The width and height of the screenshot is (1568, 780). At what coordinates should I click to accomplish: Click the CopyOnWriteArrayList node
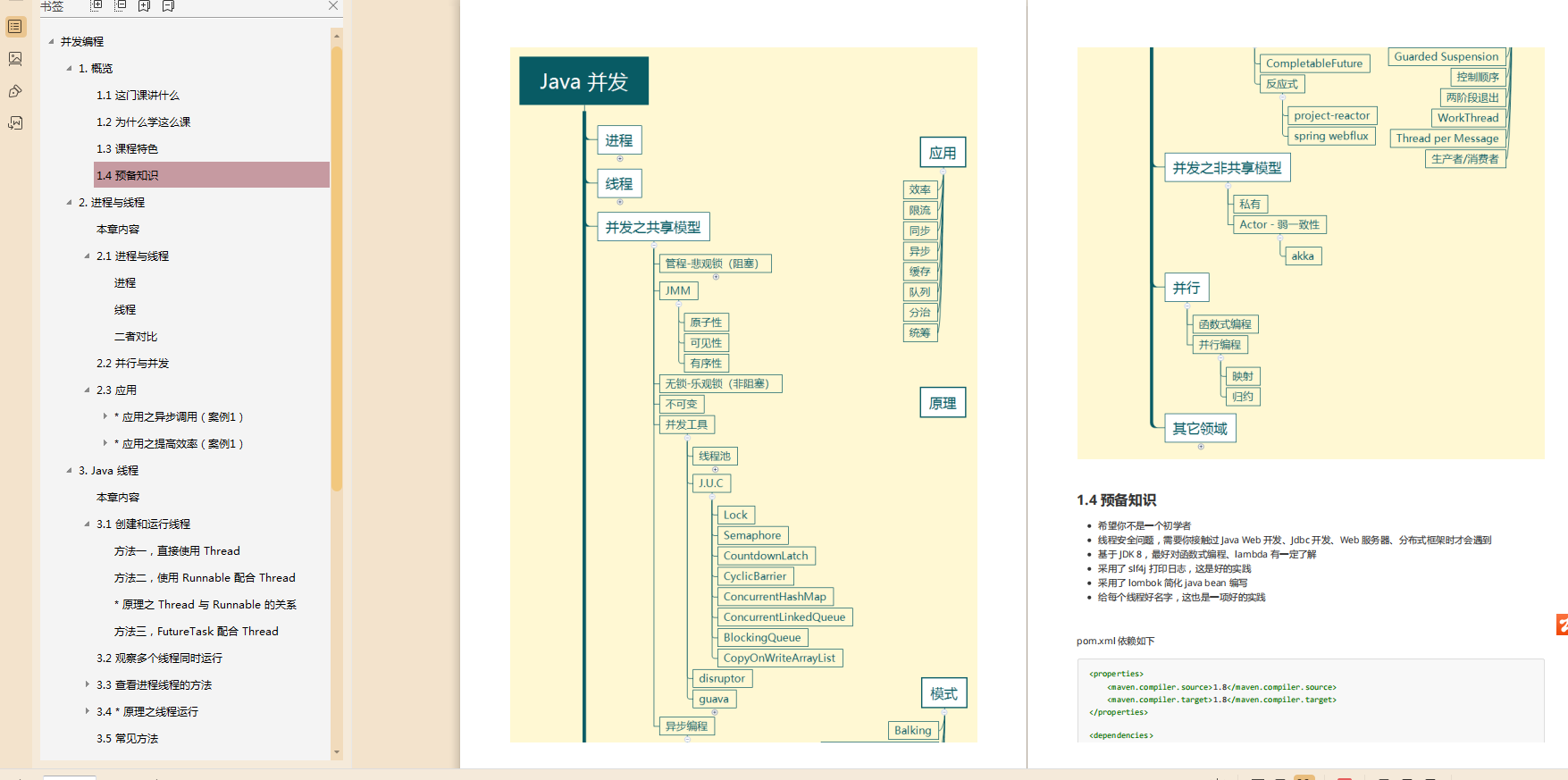click(779, 658)
